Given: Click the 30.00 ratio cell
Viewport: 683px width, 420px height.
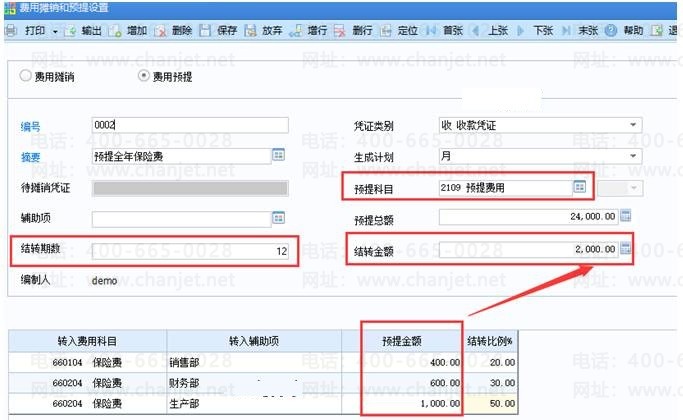Looking at the screenshot, I should (490, 383).
